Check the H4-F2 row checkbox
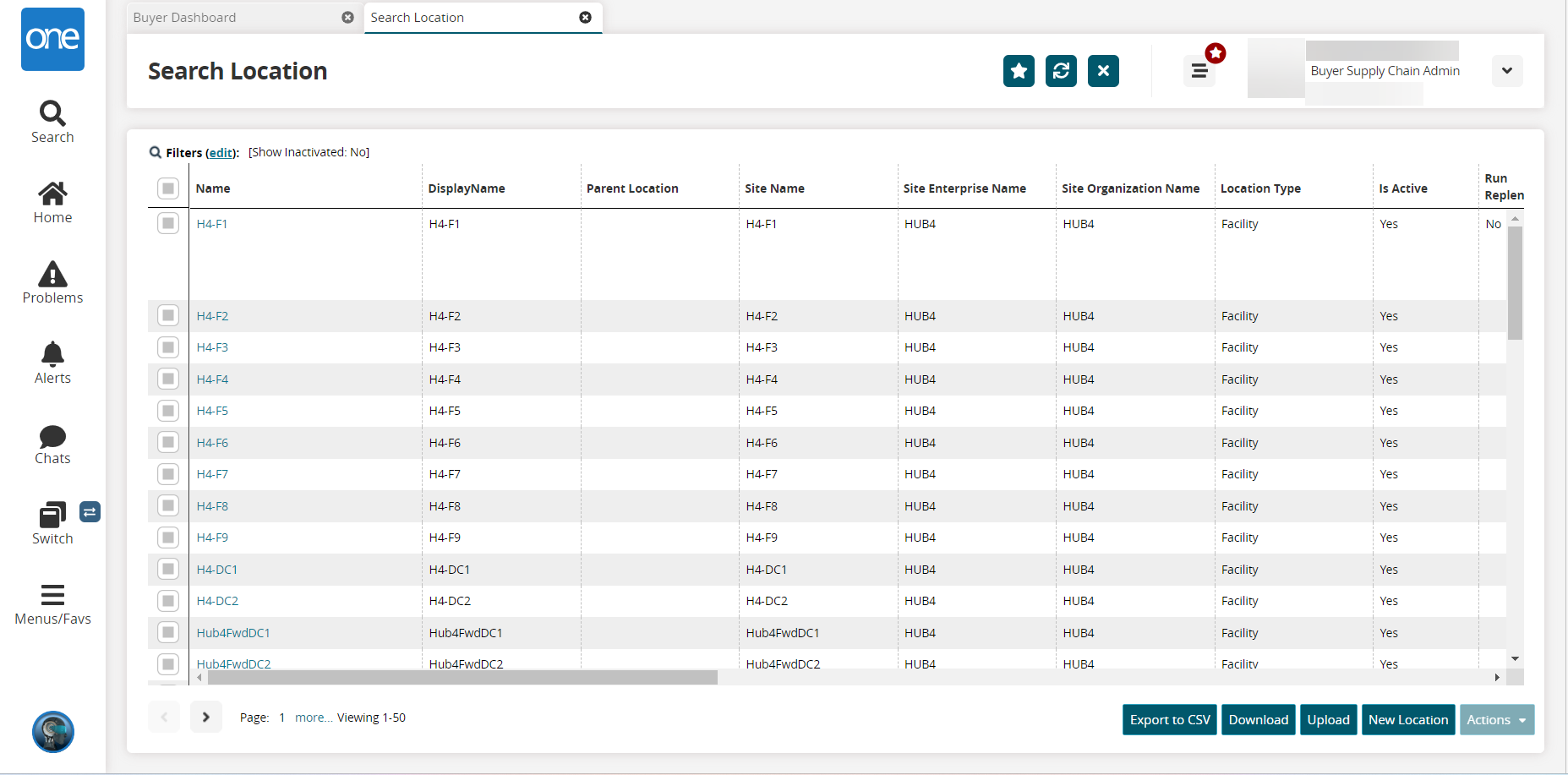 (168, 315)
